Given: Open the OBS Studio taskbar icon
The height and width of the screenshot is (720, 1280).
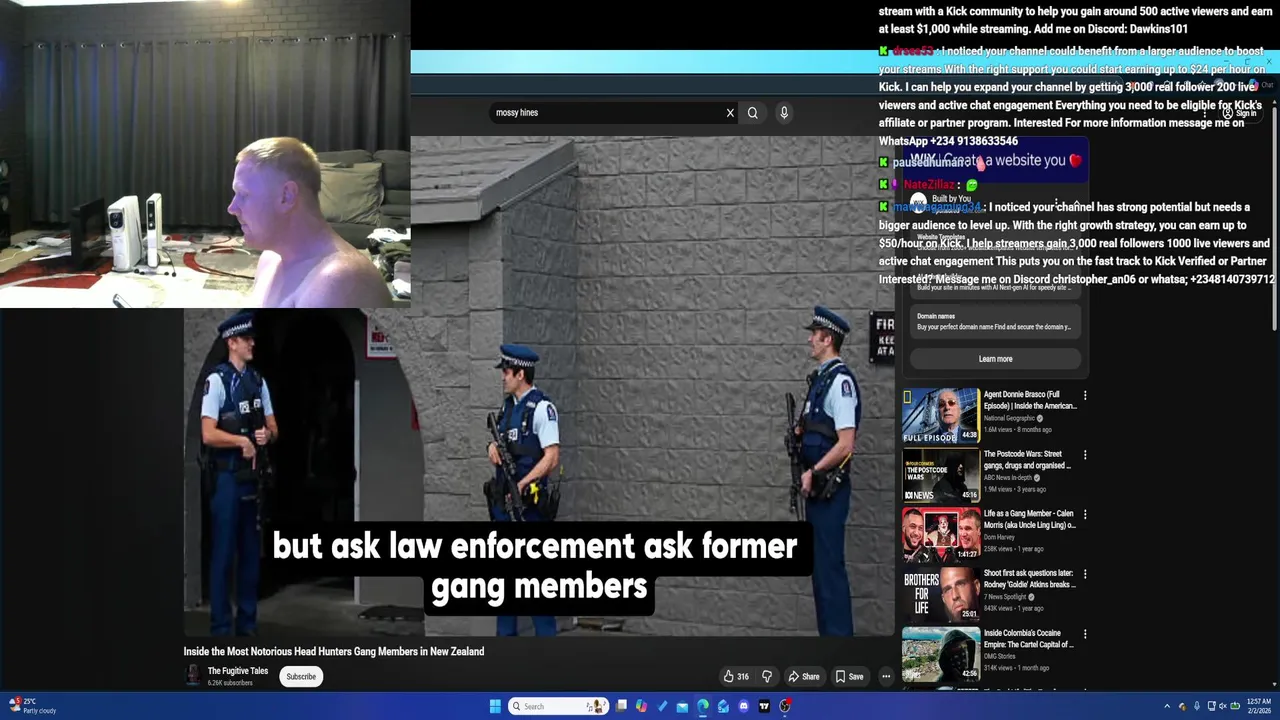Looking at the screenshot, I should (785, 706).
